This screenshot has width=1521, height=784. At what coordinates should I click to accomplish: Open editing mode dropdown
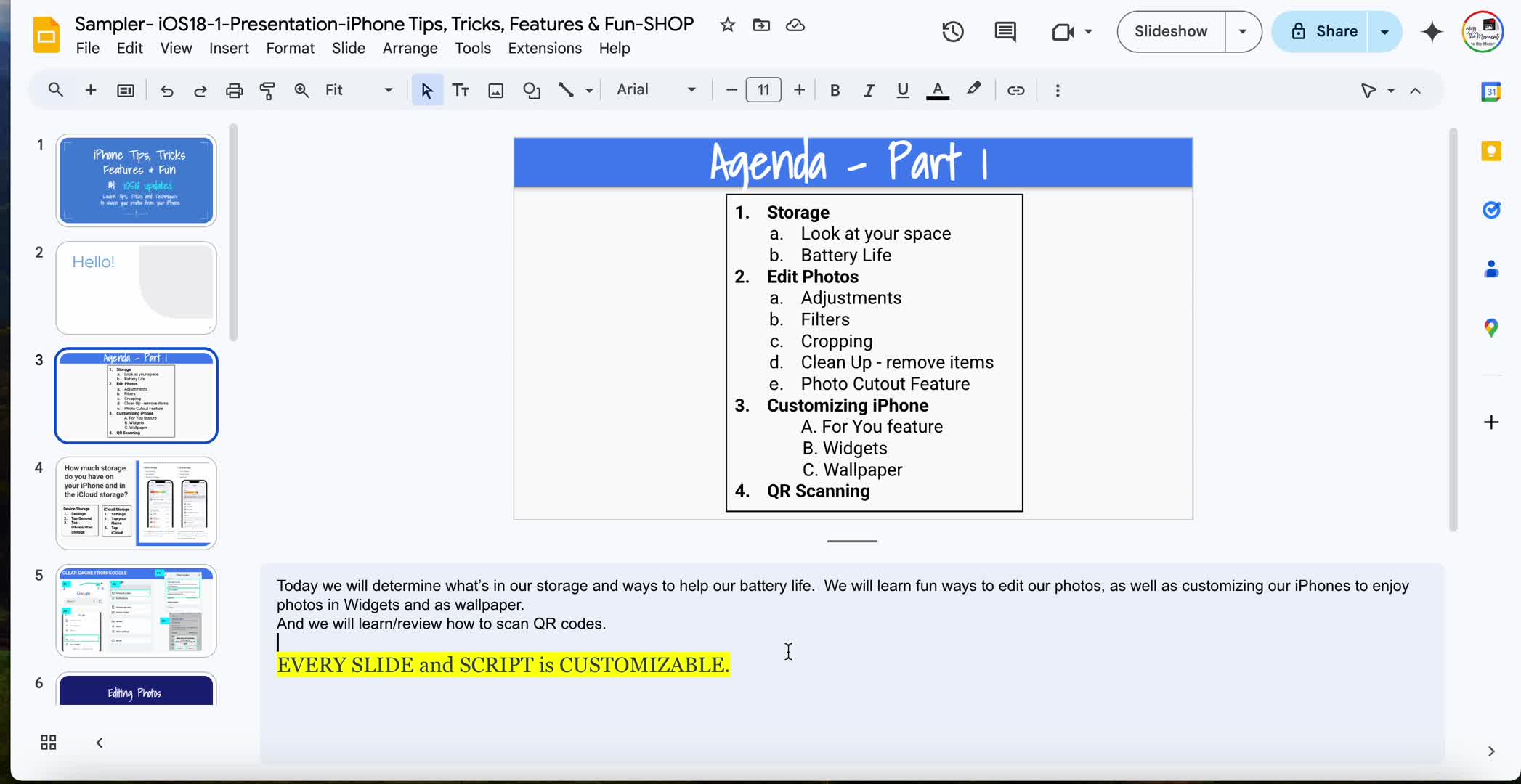pos(1377,90)
